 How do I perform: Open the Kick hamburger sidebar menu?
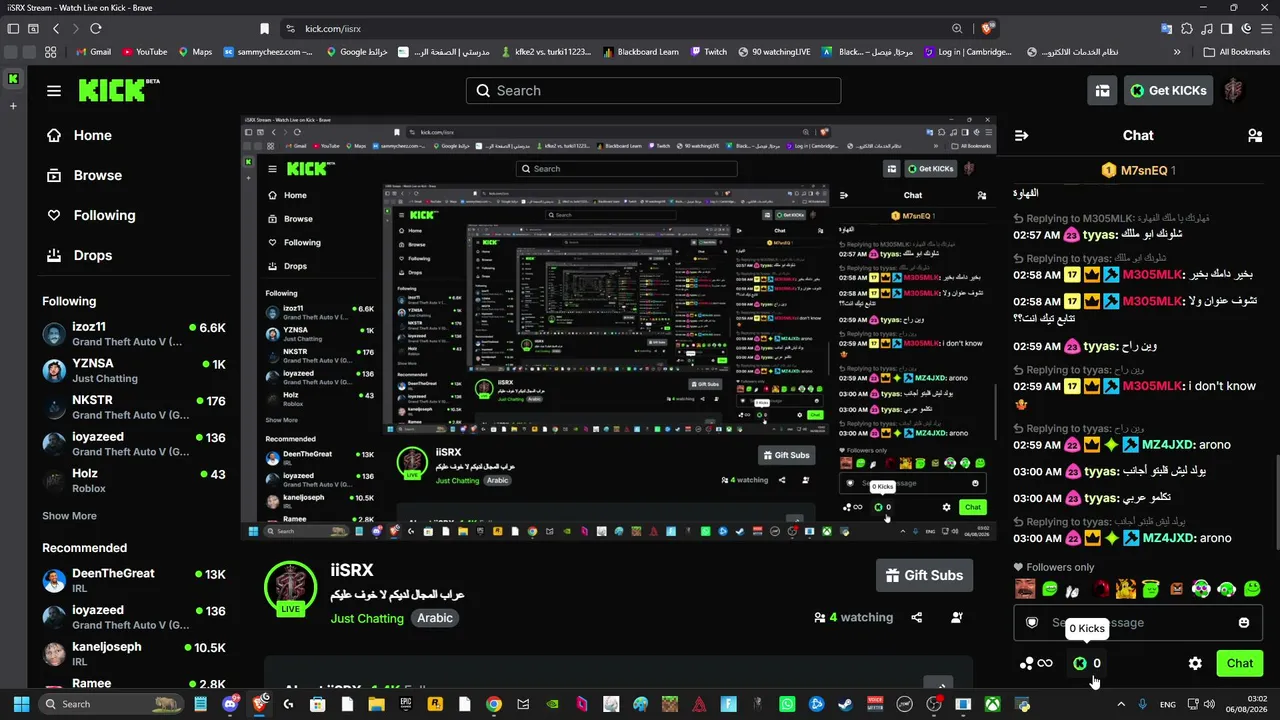54,91
